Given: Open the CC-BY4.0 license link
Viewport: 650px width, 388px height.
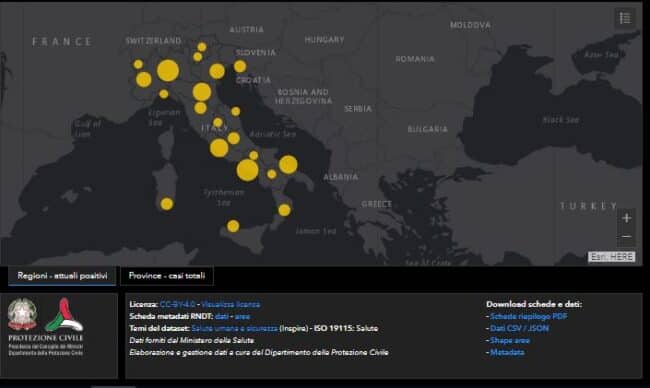Looking at the screenshot, I should 177,304.
